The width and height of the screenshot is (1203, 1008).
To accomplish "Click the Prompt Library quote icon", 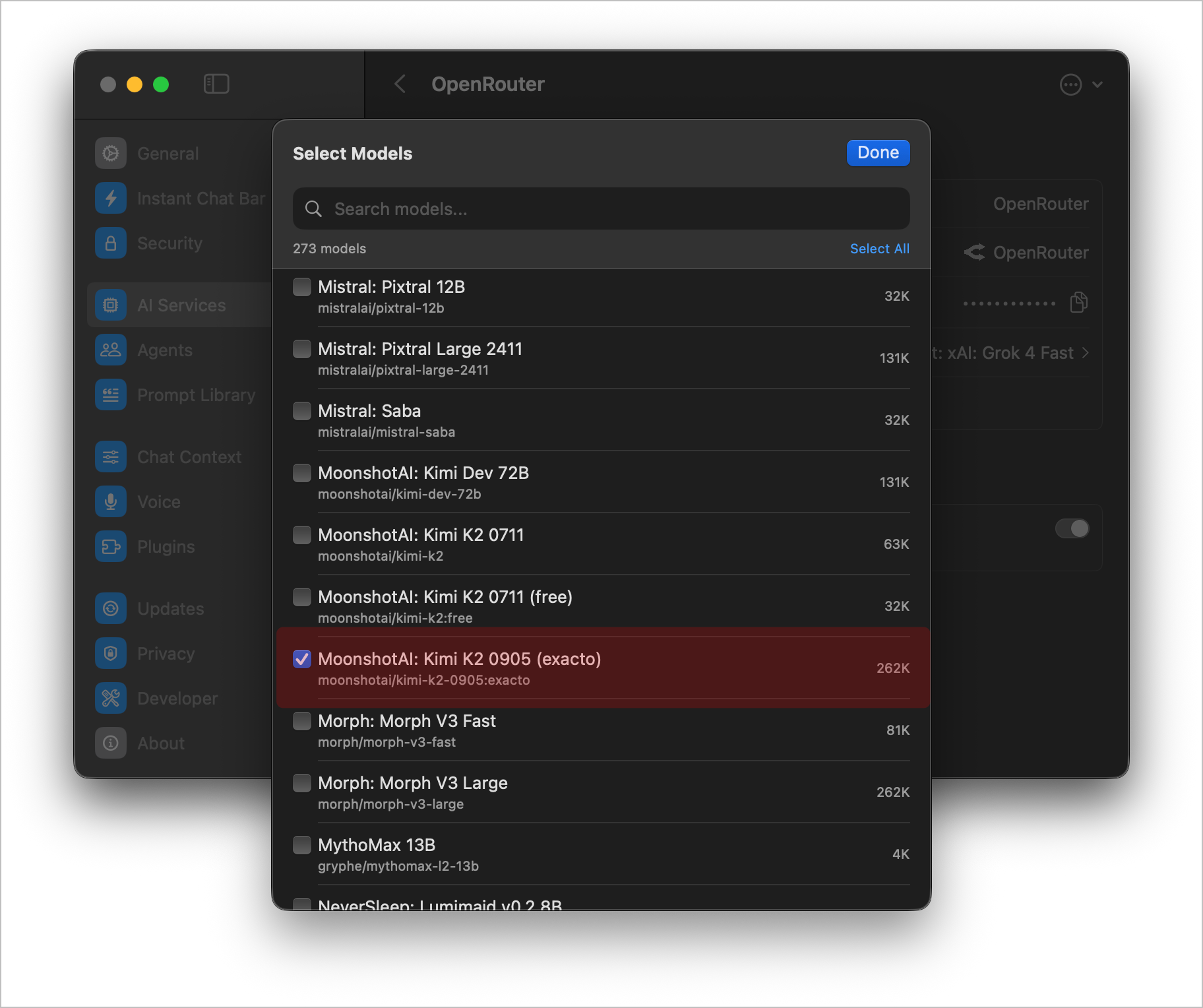I will point(111,395).
